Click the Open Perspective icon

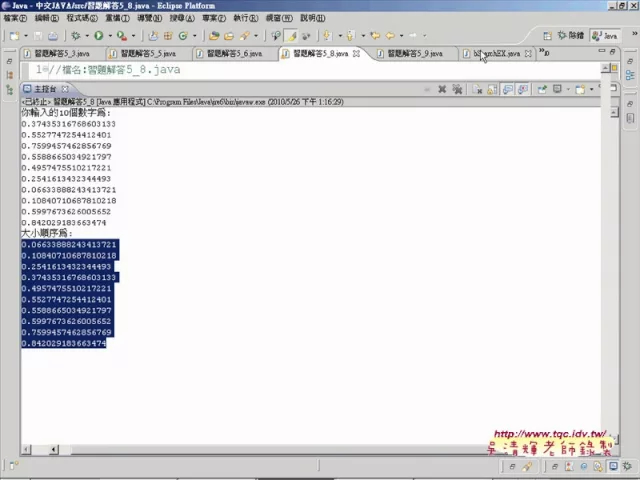pos(547,36)
